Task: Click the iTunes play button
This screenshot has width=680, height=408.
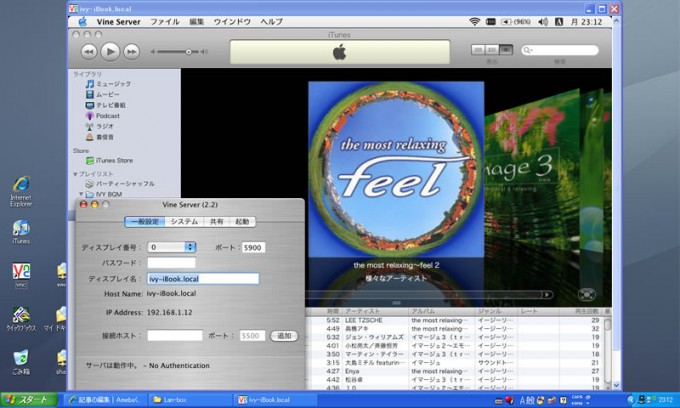Action: pyautogui.click(x=109, y=50)
